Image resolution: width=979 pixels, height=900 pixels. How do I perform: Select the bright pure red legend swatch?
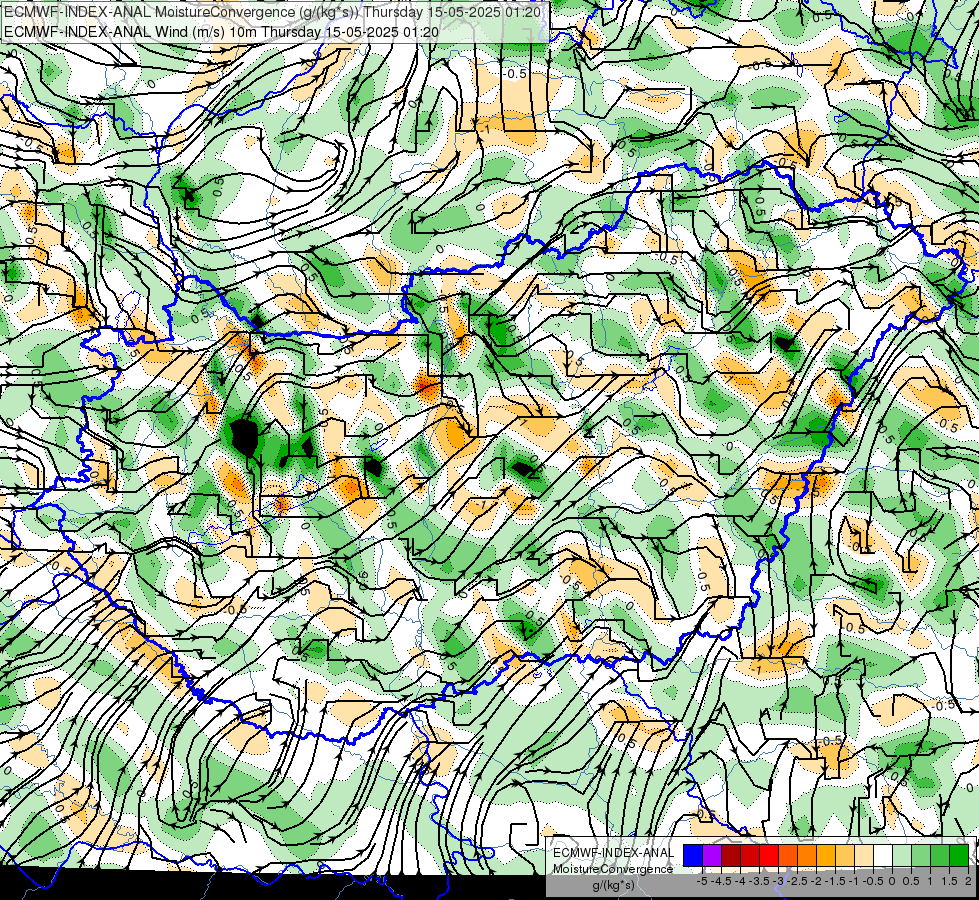[769, 855]
